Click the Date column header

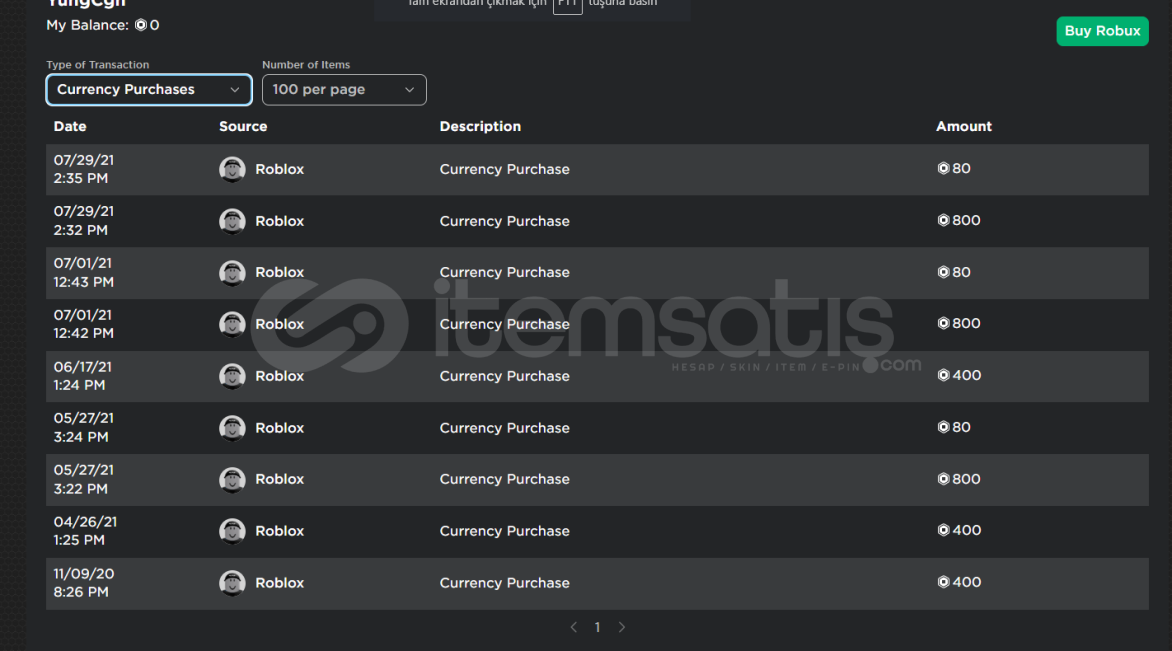pos(70,127)
